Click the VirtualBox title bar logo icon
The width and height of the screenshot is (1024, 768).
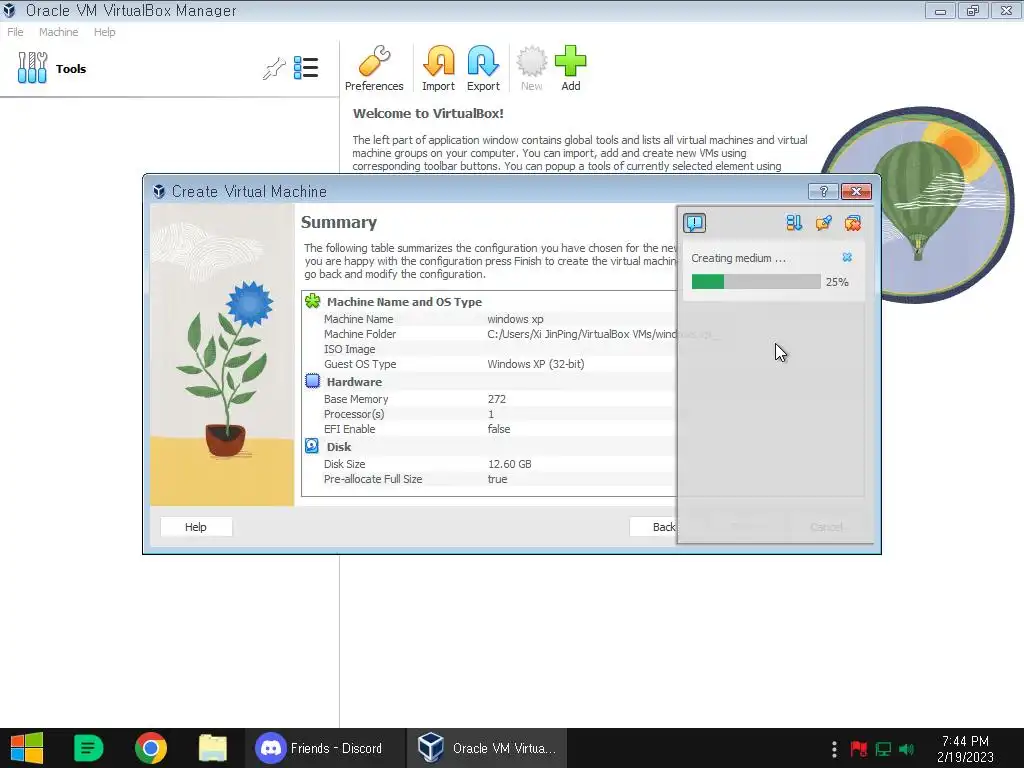coord(9,10)
